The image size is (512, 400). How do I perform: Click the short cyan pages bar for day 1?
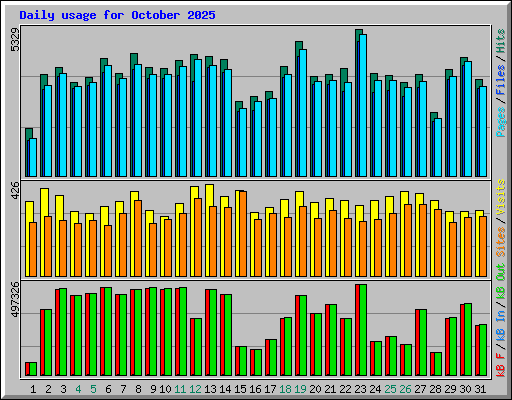[x=33, y=157]
